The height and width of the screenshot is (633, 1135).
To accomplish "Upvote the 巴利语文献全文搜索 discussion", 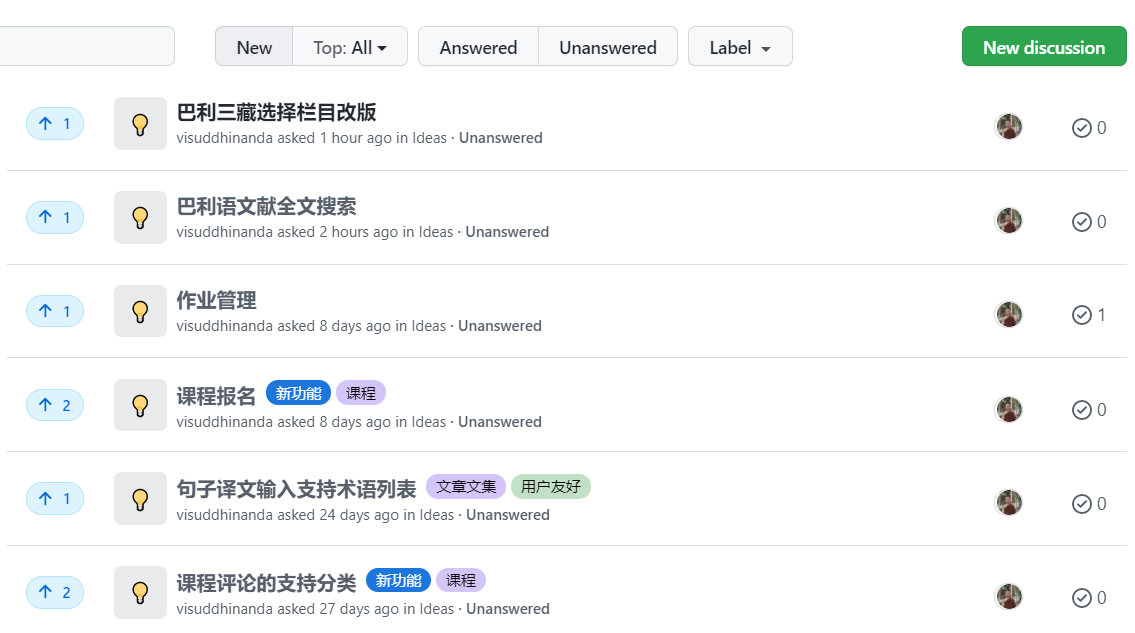I will click(x=55, y=217).
